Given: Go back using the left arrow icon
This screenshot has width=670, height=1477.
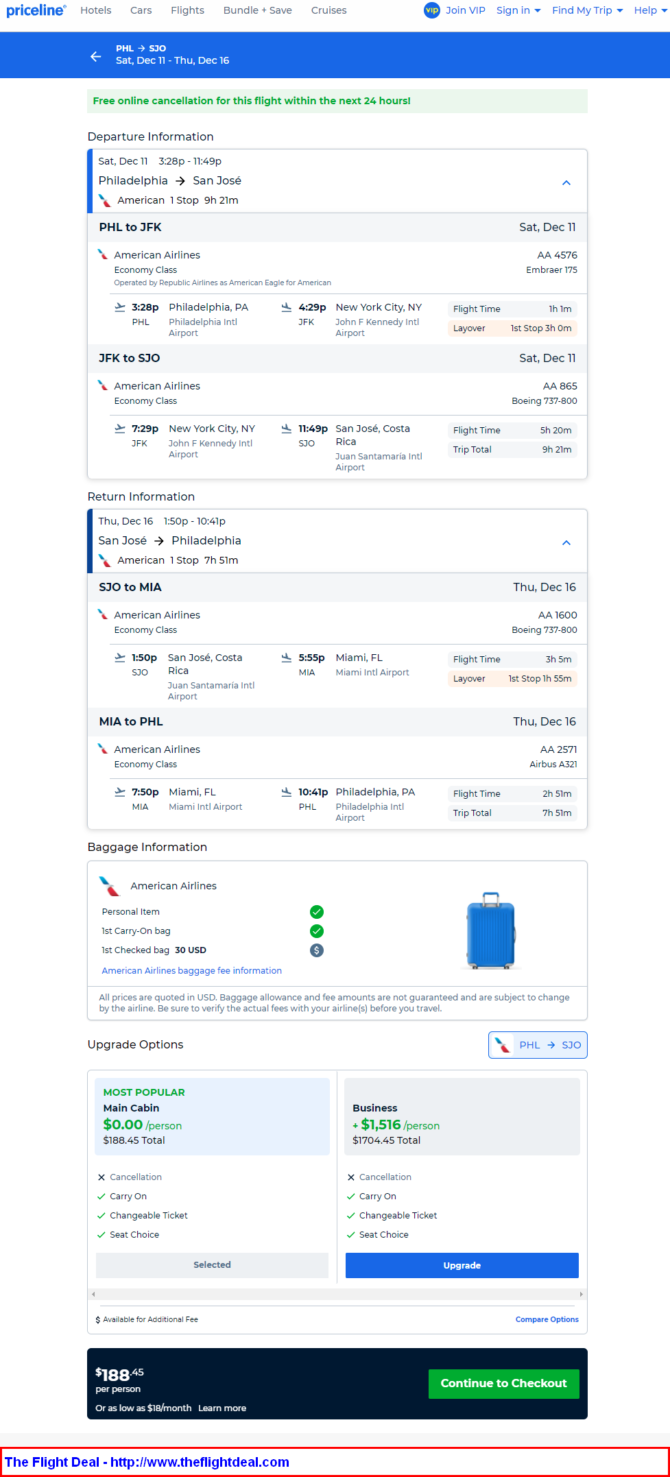Looking at the screenshot, I should point(96,56).
